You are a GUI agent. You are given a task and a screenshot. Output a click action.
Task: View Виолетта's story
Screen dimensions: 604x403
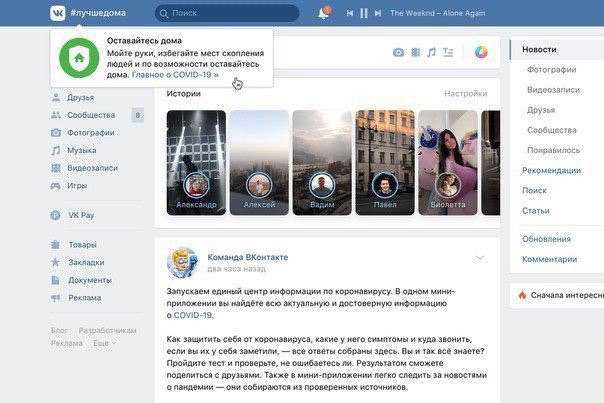[448, 163]
